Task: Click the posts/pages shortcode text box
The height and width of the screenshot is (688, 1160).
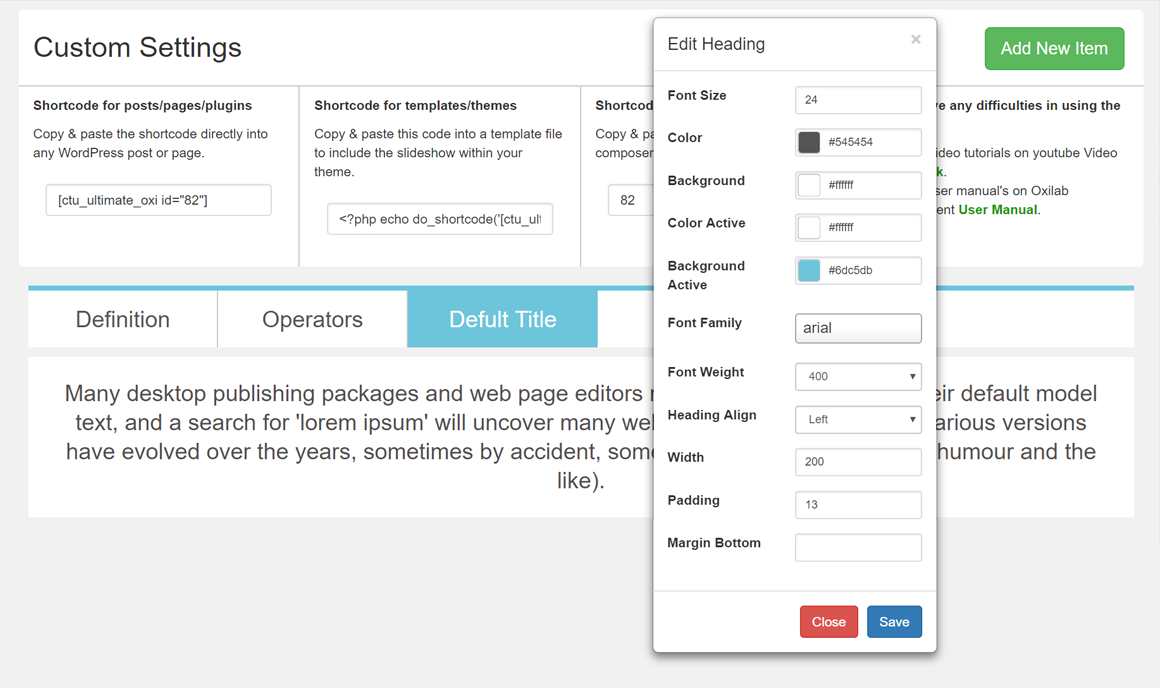Action: pos(158,200)
